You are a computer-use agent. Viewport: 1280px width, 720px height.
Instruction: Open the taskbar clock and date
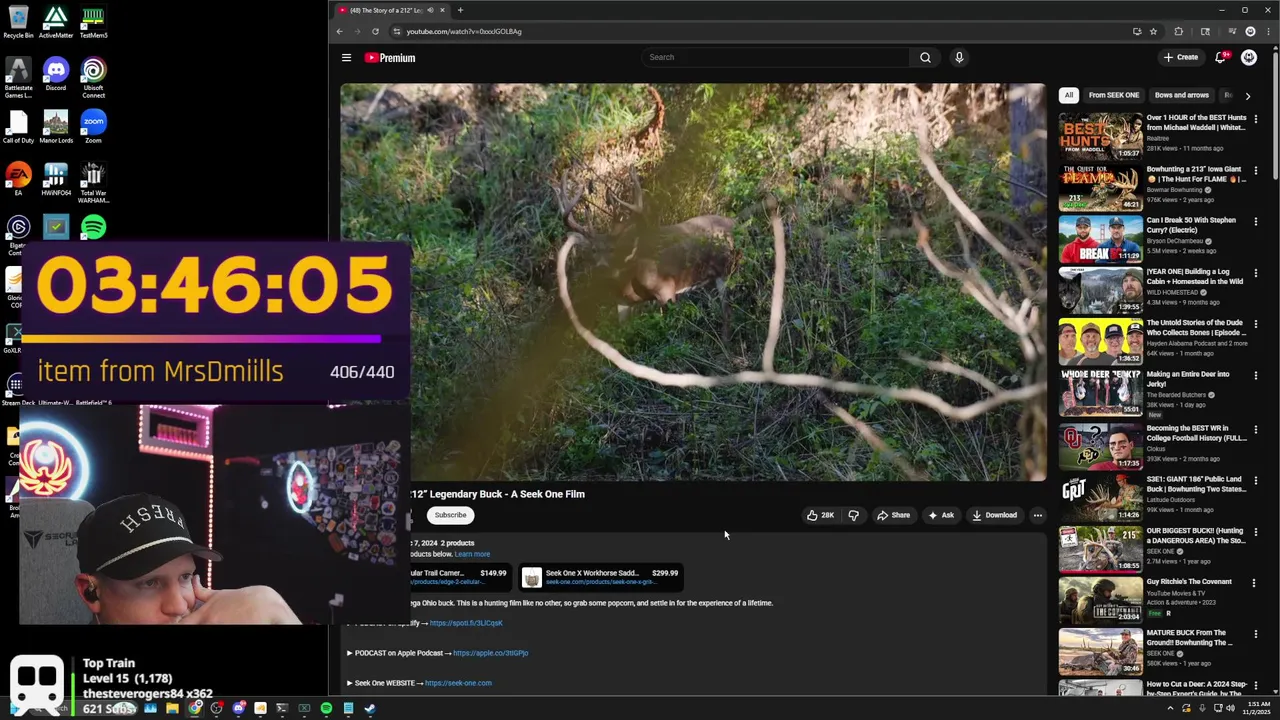(x=1257, y=708)
